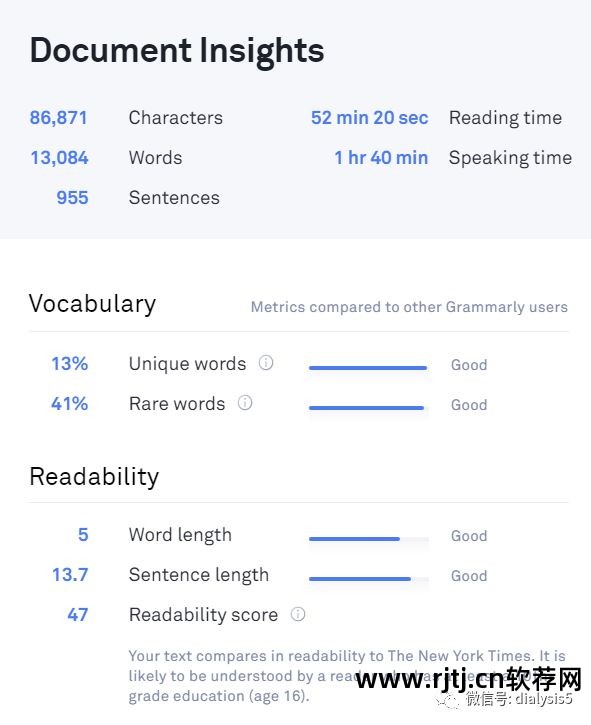The width and height of the screenshot is (591, 725).
Task: Click the Unique words progress bar
Action: tap(368, 368)
